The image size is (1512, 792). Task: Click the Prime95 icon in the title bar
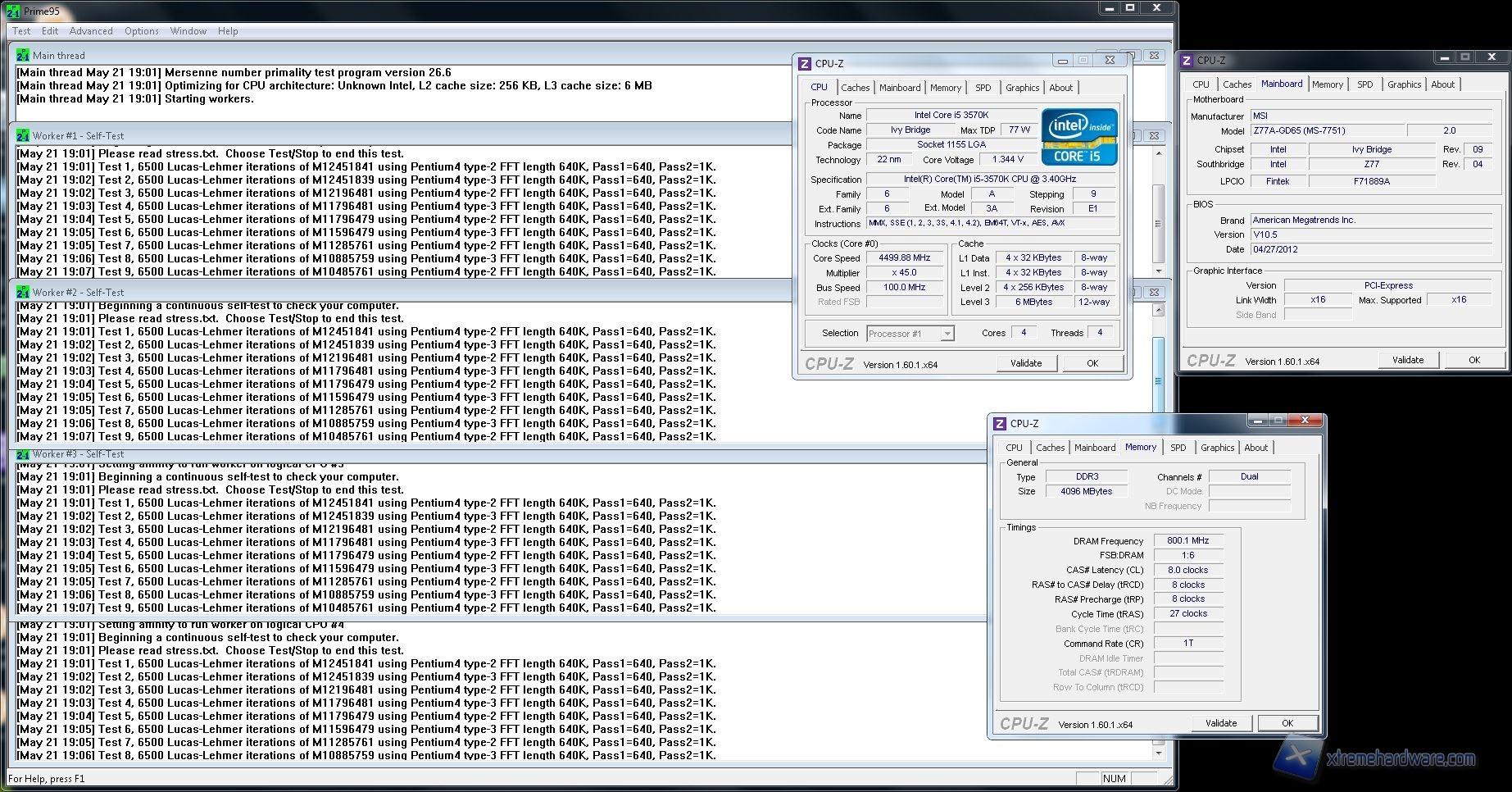click(x=12, y=11)
